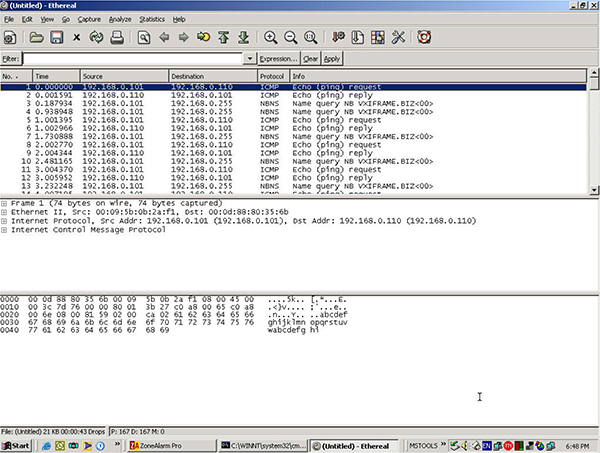Viewport: 600px width, 453px height.
Task: Select packet 10 at time 2.481165
Action: coord(293,161)
